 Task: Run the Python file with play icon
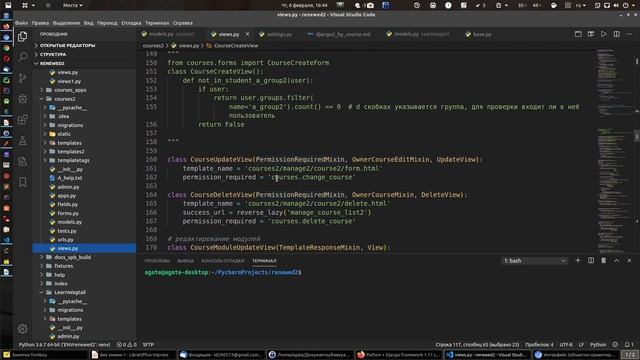coord(603,34)
